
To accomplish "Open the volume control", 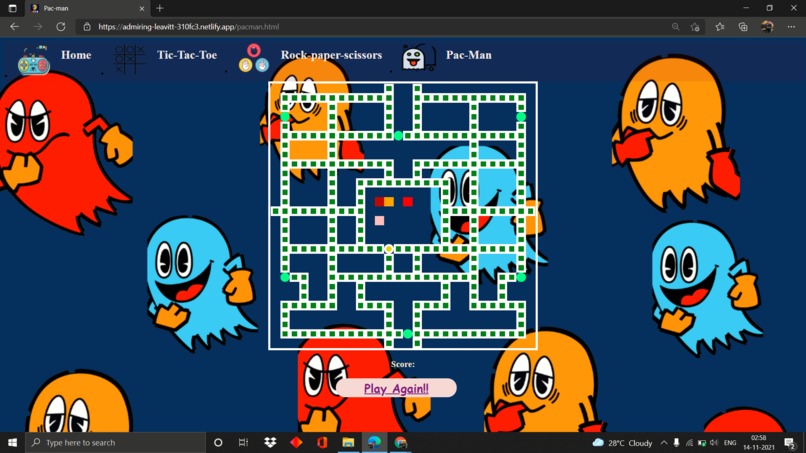I will click(714, 443).
